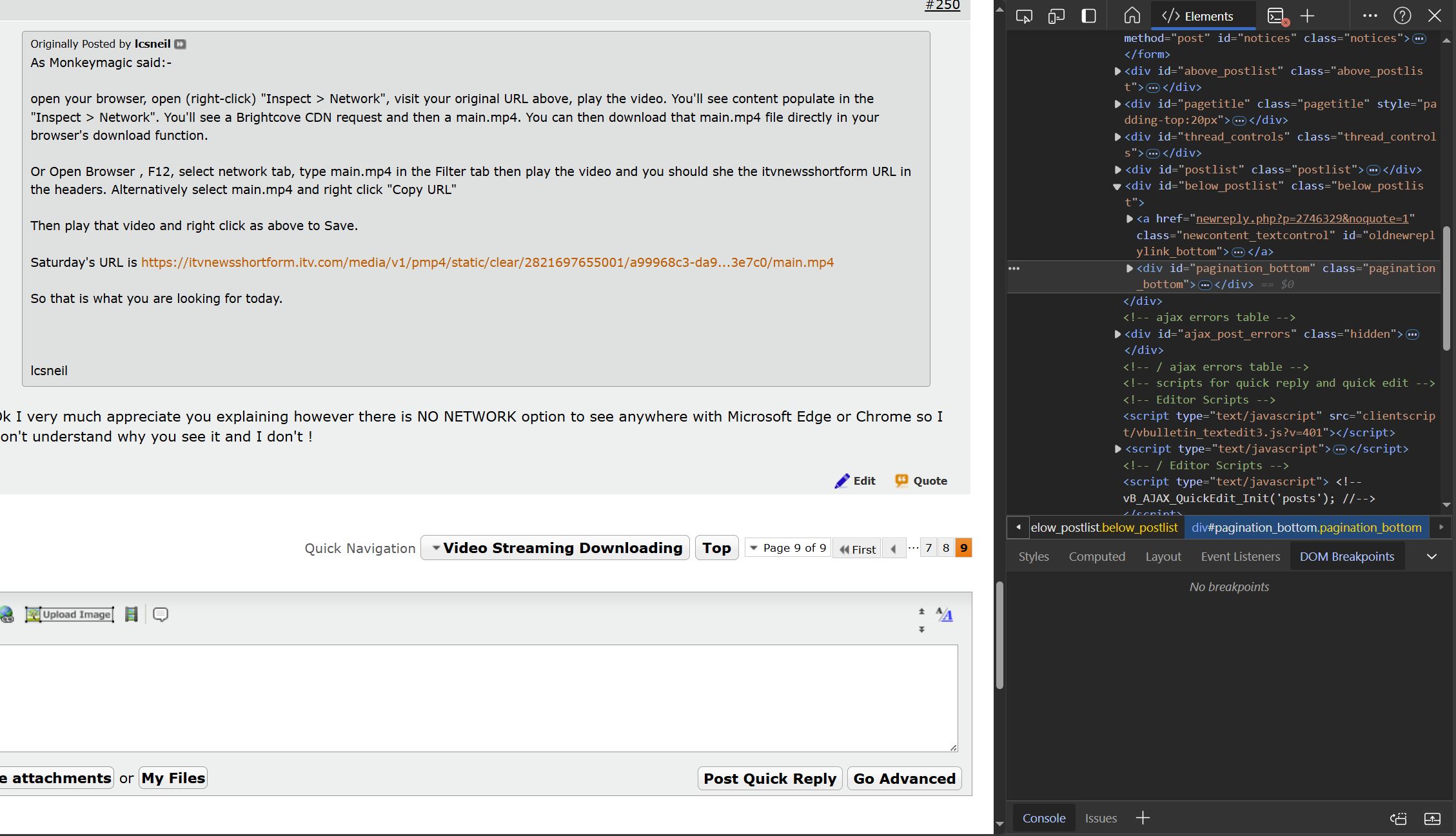Show more sidebar tabs chevron
Screen dimensions: 1456x836
pyautogui.click(x=1431, y=556)
